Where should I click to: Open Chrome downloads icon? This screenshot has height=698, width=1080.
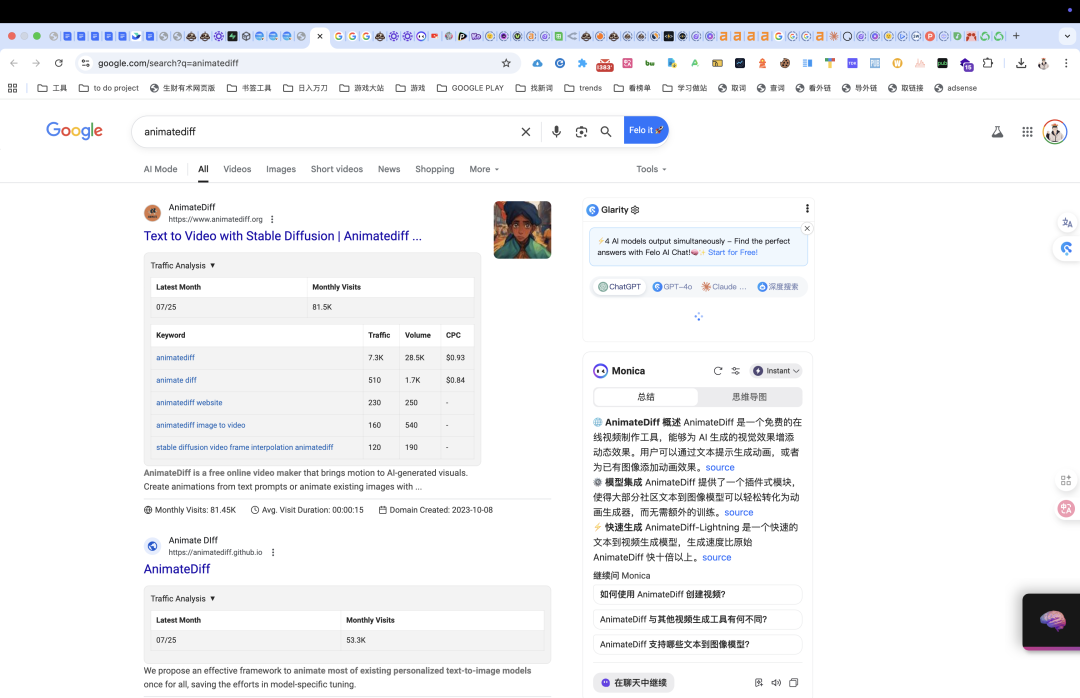pos(1021,63)
